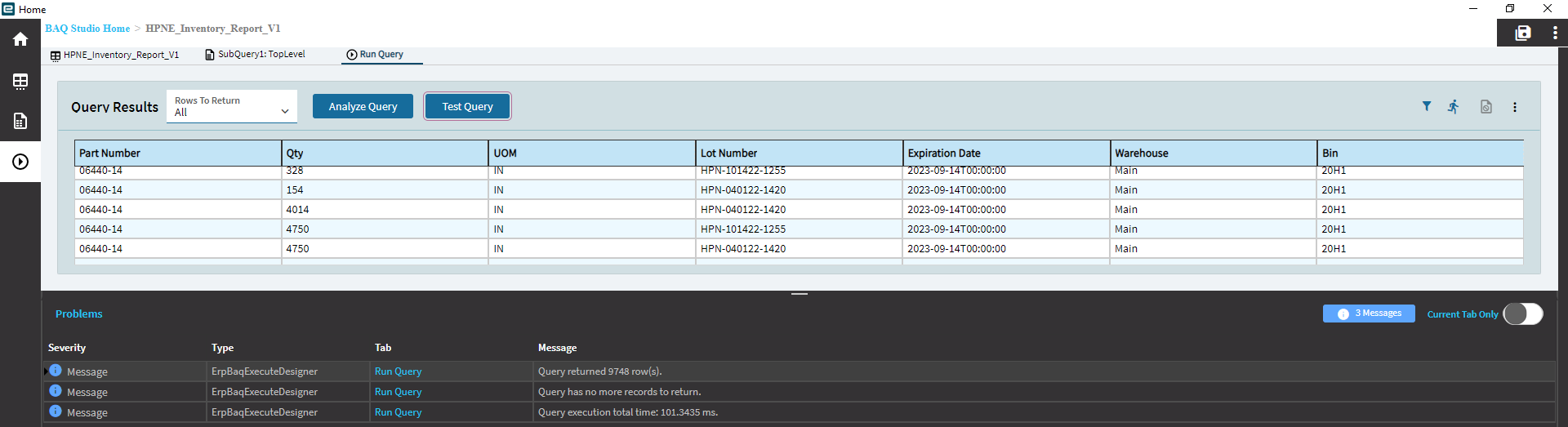Click the Type column header in Problems
This screenshot has width=1568, height=427.
coord(222,347)
